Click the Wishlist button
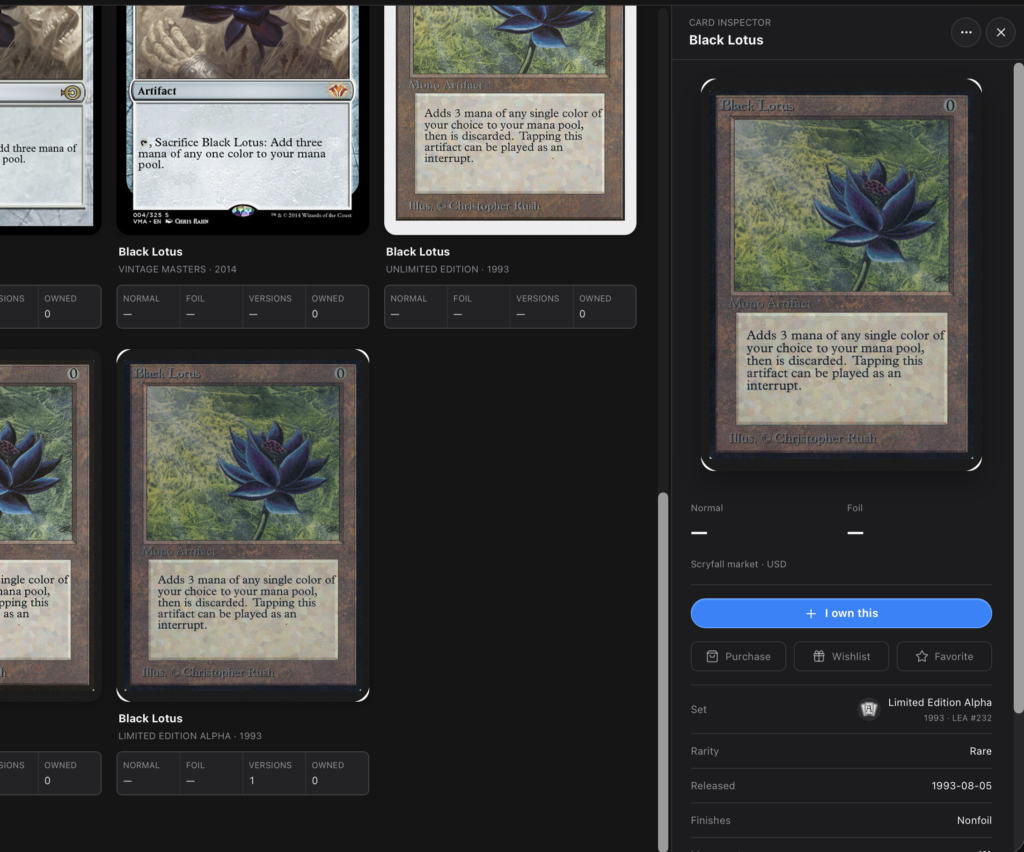This screenshot has width=1024, height=852. (841, 656)
